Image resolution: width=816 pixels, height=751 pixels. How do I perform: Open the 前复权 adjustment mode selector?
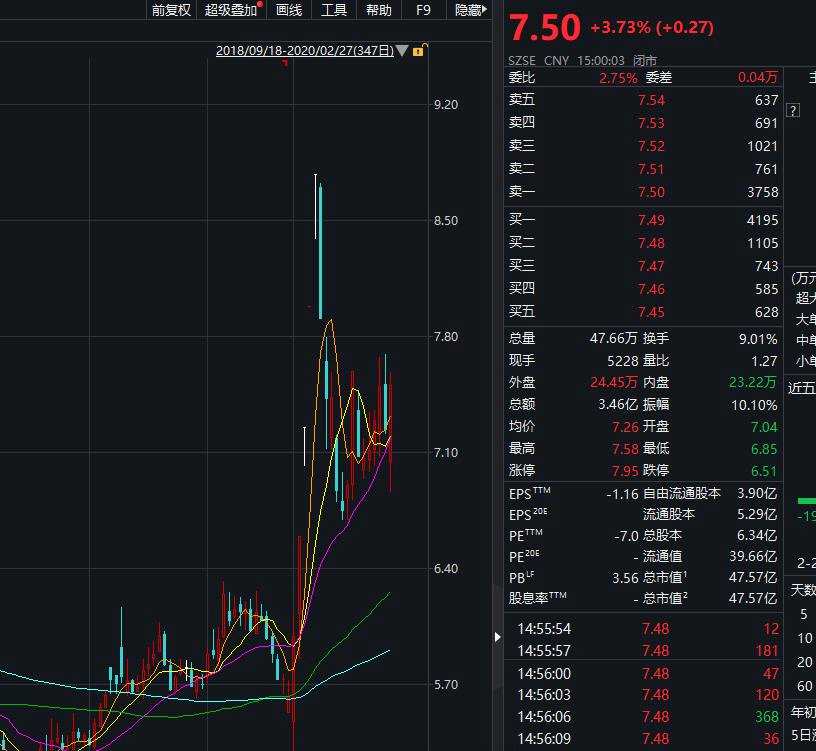[x=171, y=10]
